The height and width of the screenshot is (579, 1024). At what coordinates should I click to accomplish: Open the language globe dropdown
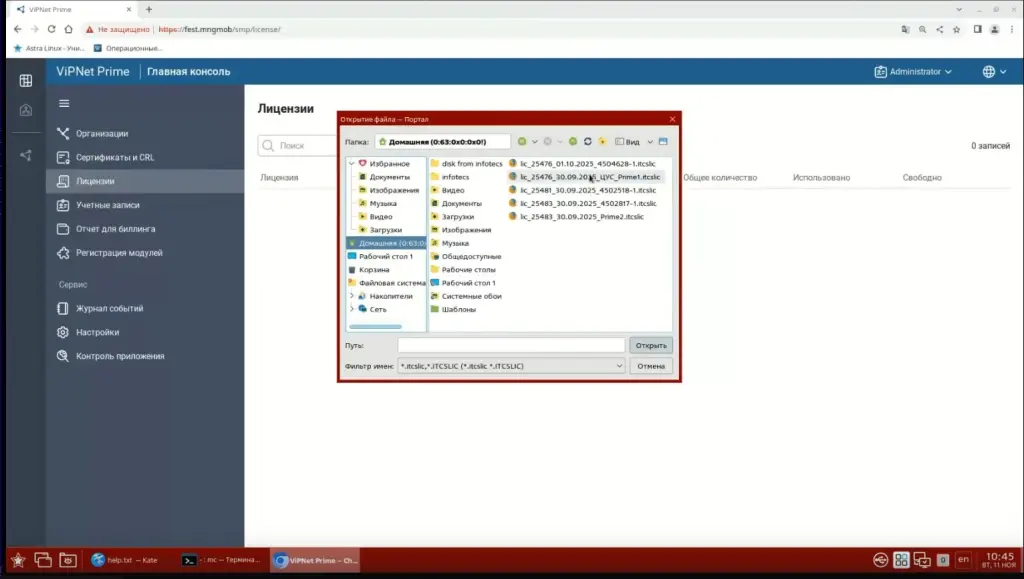[x=995, y=72]
